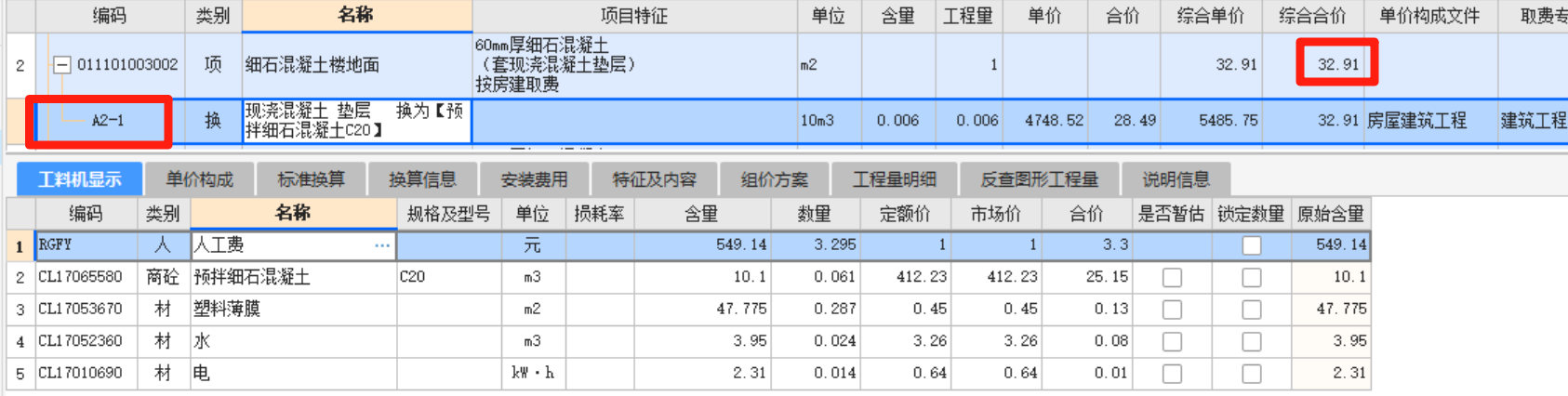The width and height of the screenshot is (1568, 396).
Task: Select material code CL17010690
Action: [80, 374]
